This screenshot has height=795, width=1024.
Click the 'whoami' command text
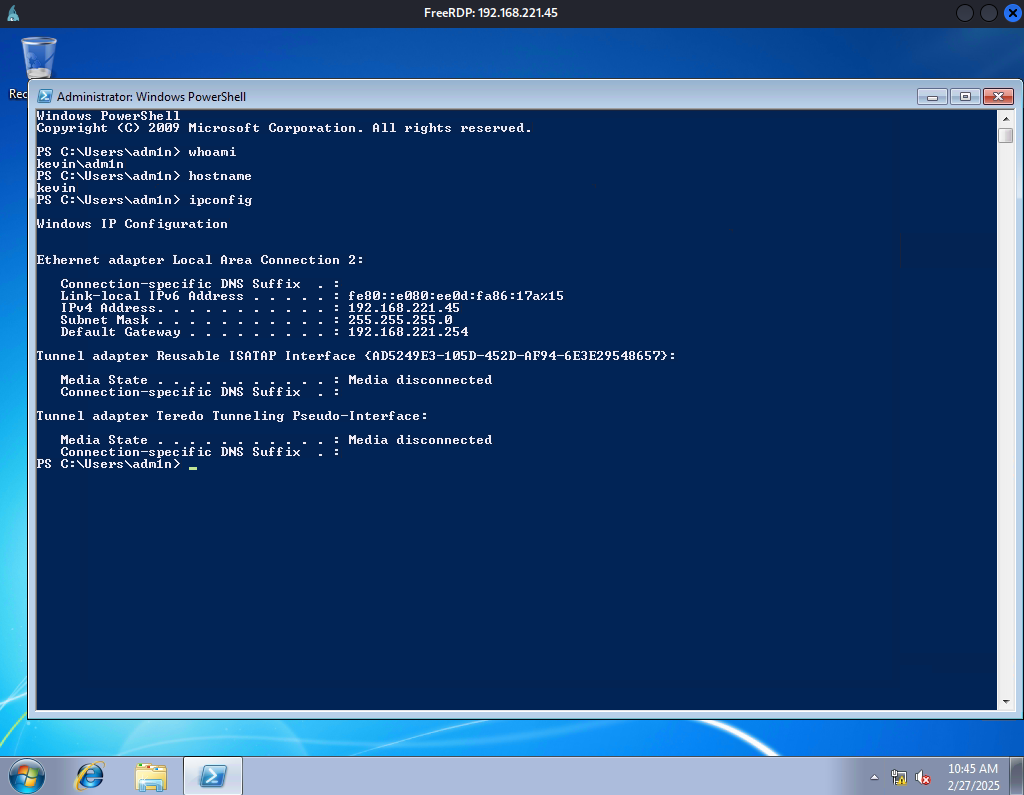click(x=212, y=152)
